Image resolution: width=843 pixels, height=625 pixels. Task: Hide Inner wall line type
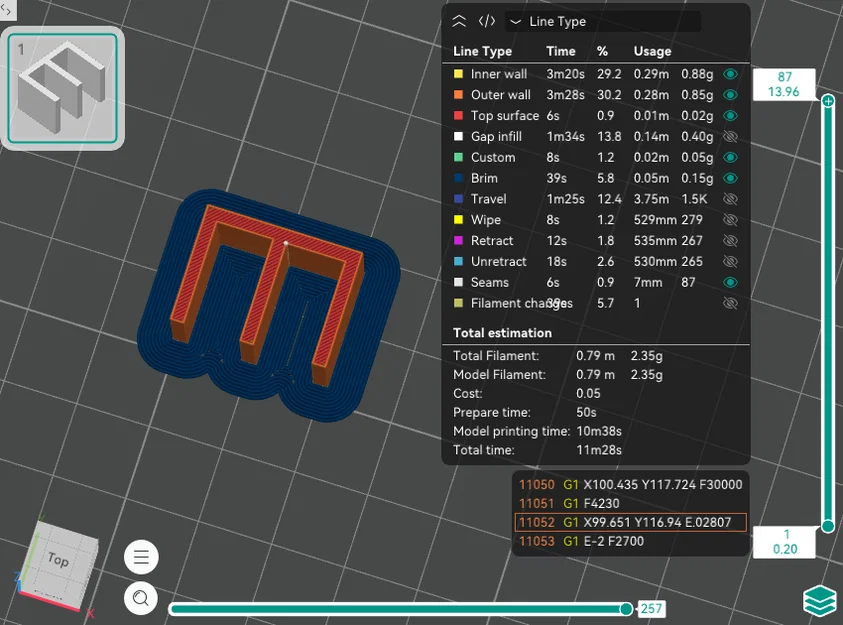pyautogui.click(x=730, y=74)
